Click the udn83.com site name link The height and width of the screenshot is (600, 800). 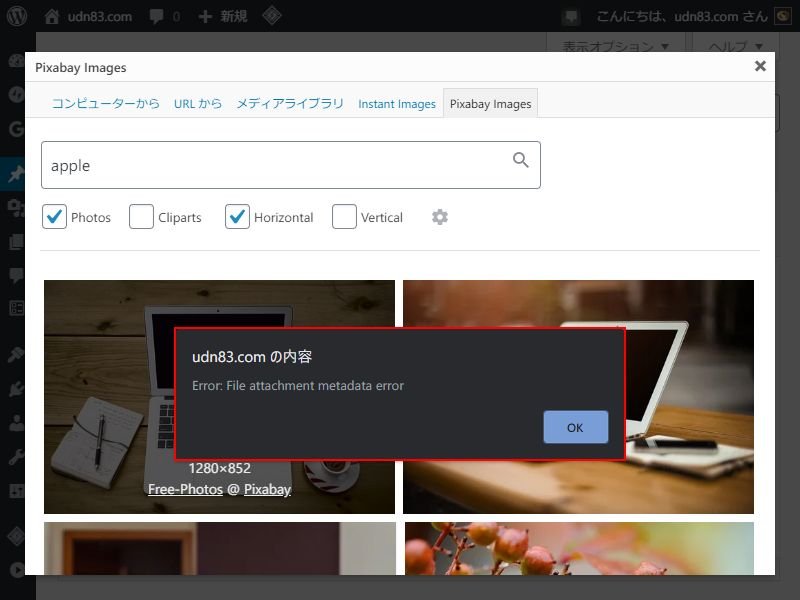point(99,16)
